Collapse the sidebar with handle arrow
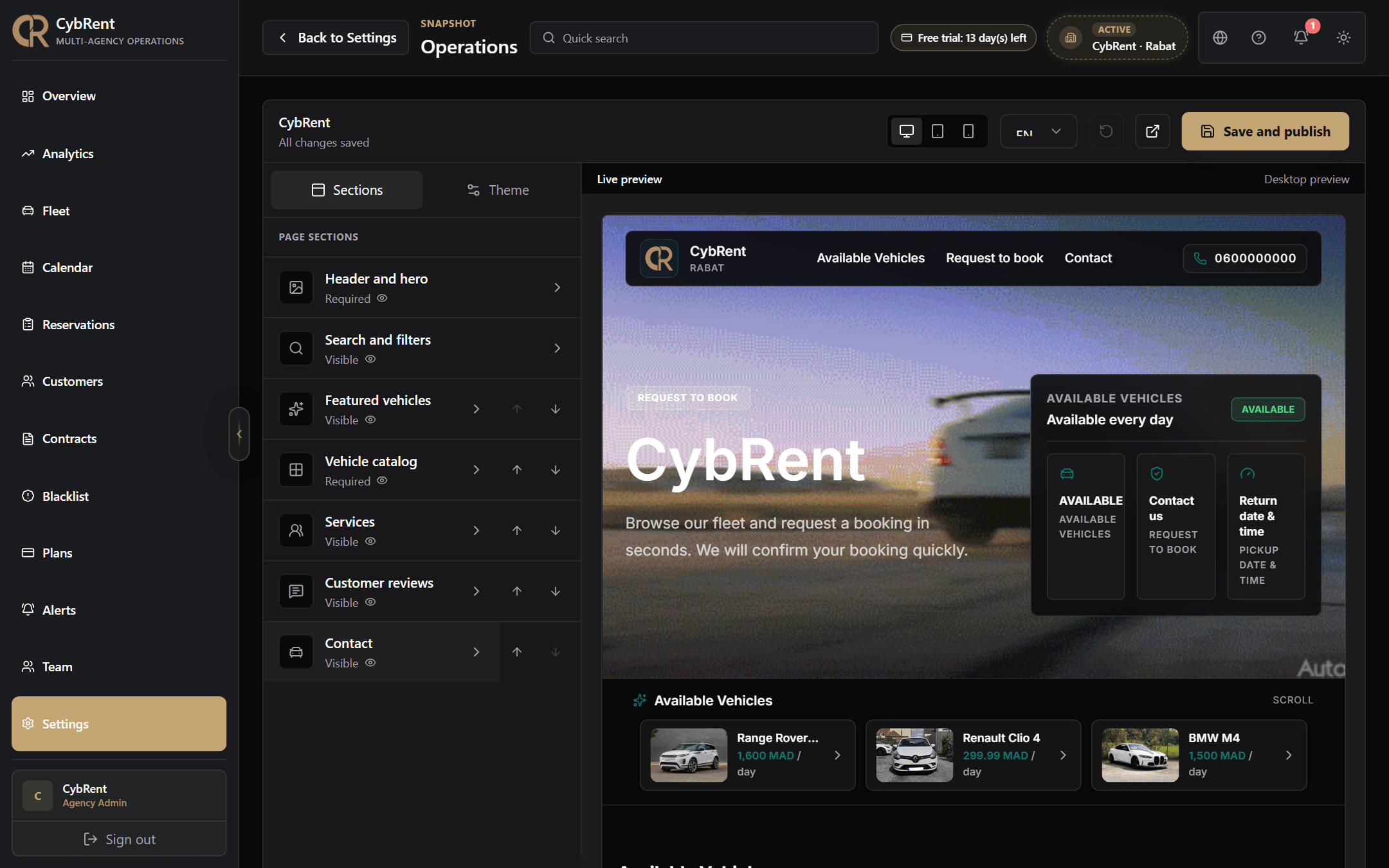Screen dimensions: 1389x868 pyautogui.click(x=239, y=434)
